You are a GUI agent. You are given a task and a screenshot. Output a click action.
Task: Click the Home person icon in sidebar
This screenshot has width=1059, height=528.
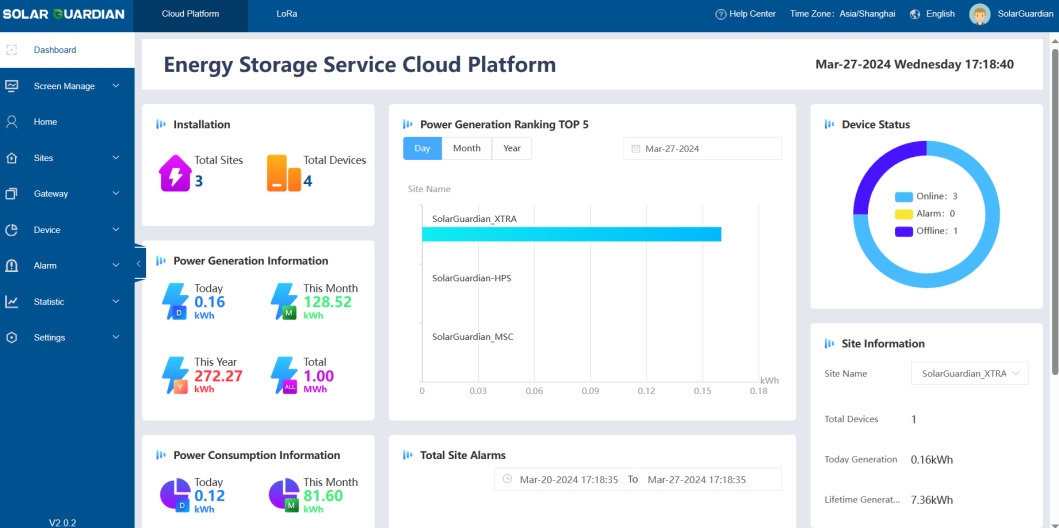pyautogui.click(x=12, y=122)
